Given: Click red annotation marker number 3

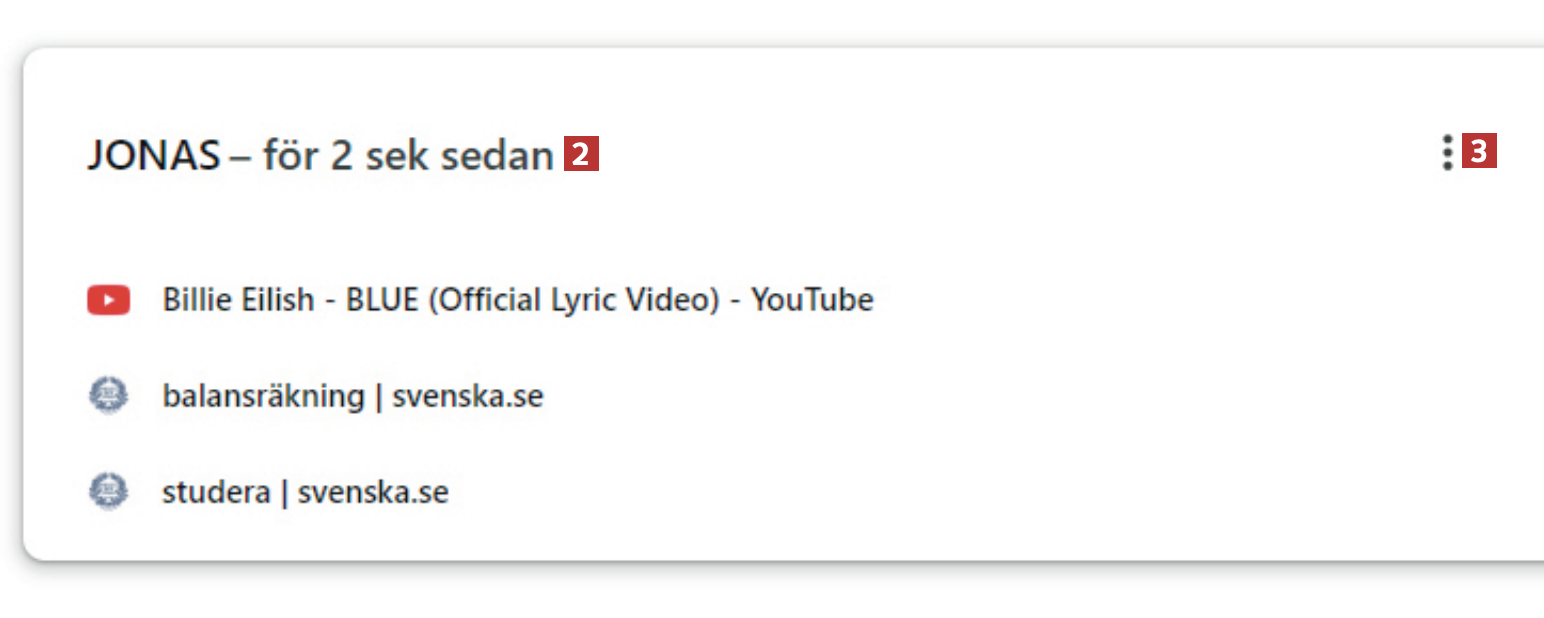Looking at the screenshot, I should [1479, 152].
